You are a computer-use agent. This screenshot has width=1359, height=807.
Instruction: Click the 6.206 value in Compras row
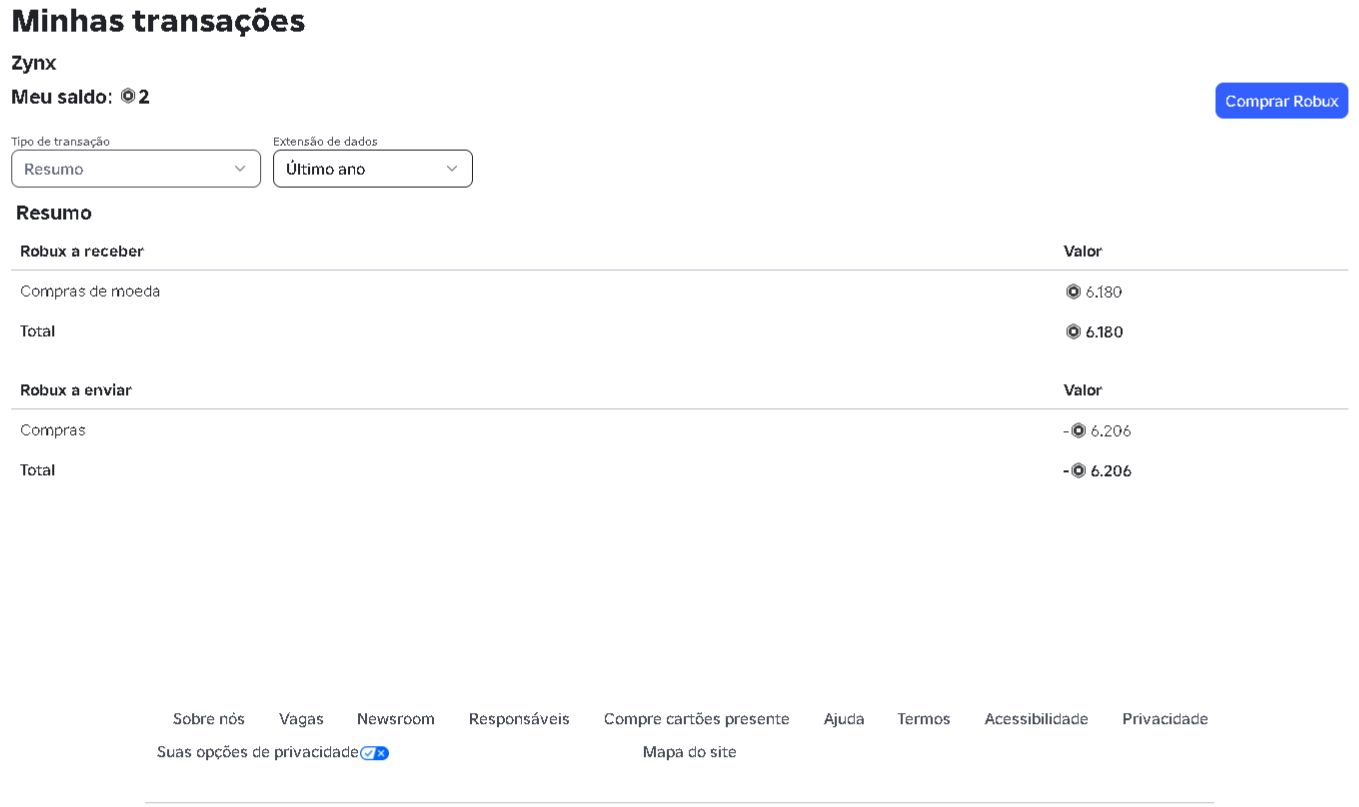[x=1110, y=431]
